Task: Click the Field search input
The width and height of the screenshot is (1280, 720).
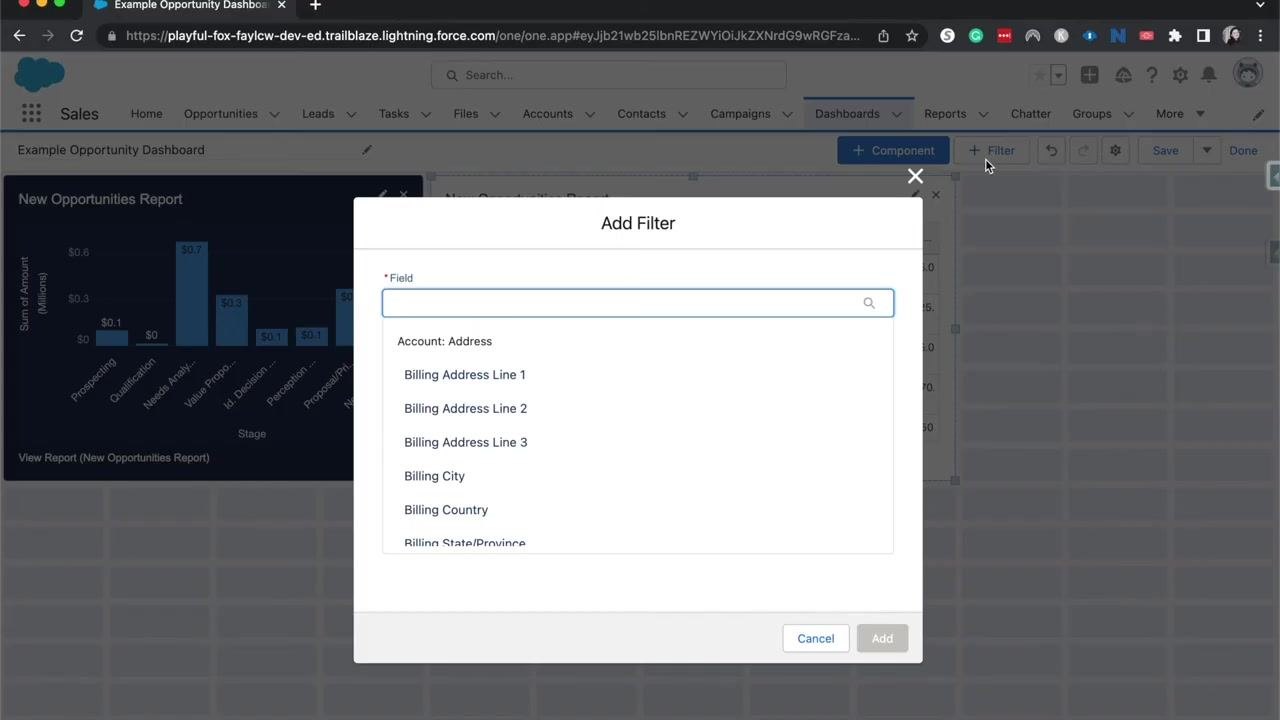Action: click(638, 303)
